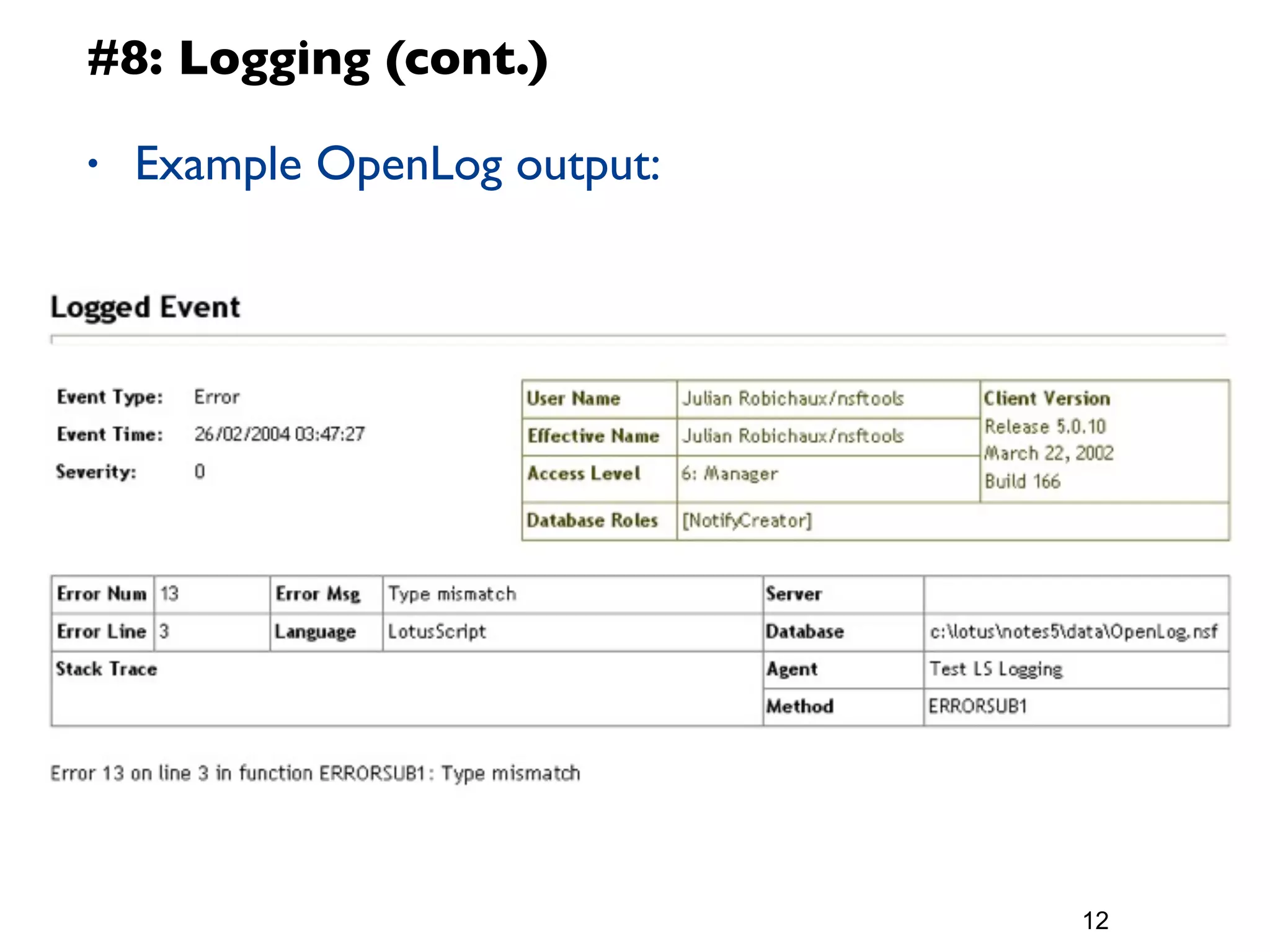The width and height of the screenshot is (1270, 952).
Task: Click the 'Event Type:' label
Action: pos(110,397)
